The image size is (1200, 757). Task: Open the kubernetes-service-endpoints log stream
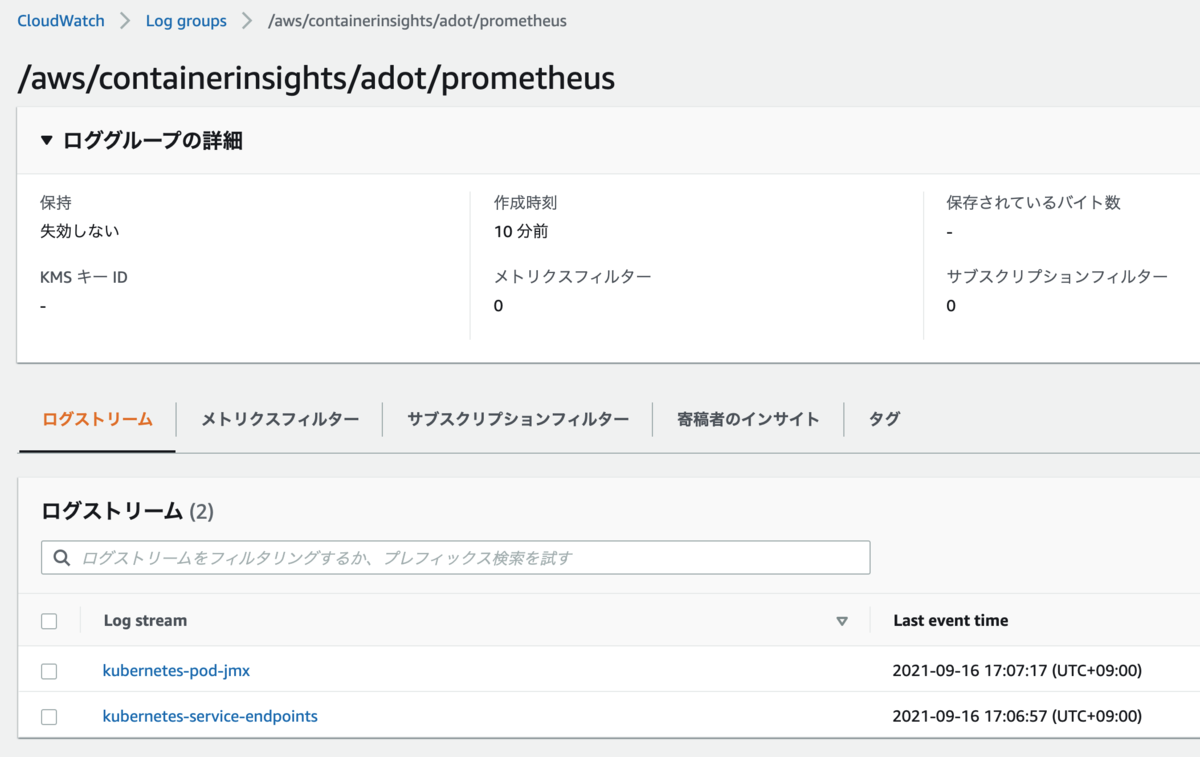pyautogui.click(x=210, y=716)
